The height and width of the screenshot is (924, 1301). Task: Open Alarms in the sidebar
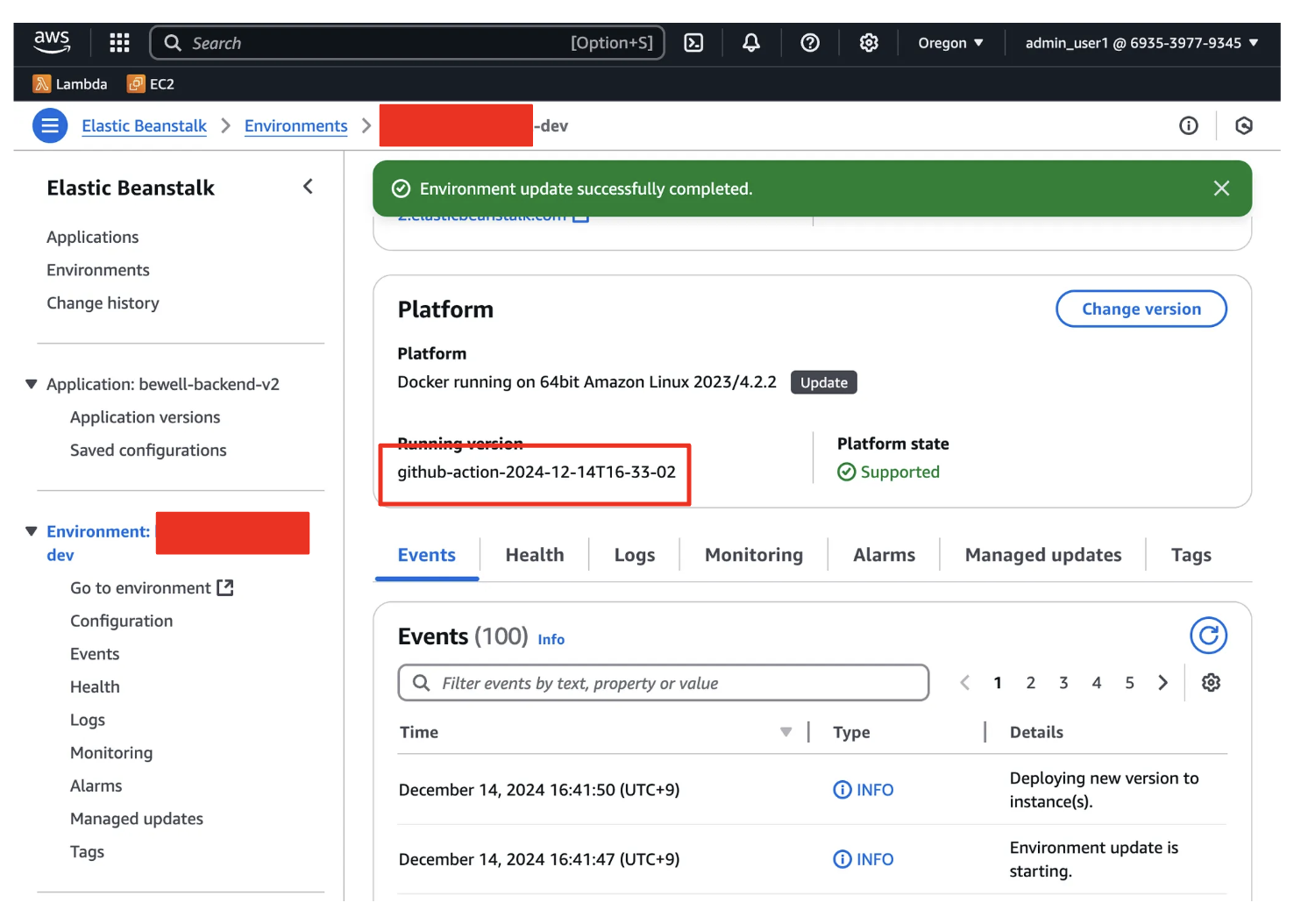point(96,785)
